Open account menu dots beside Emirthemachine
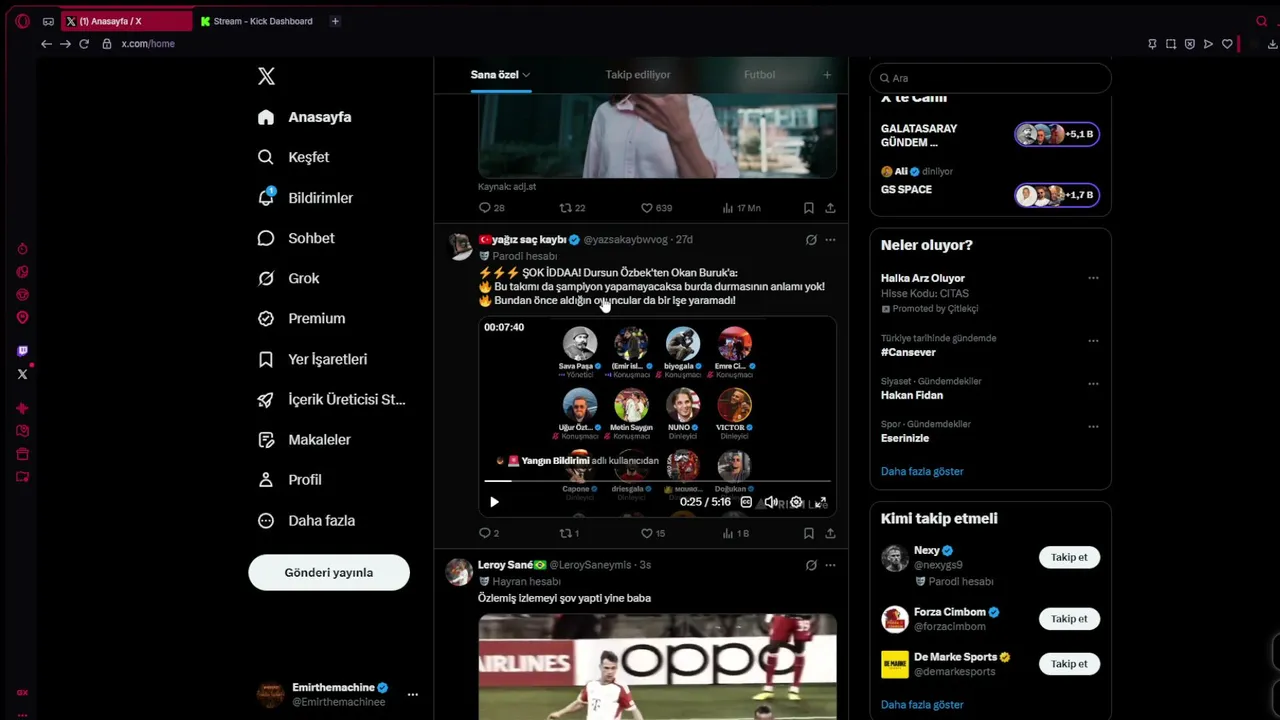1280x720 pixels. point(412,694)
